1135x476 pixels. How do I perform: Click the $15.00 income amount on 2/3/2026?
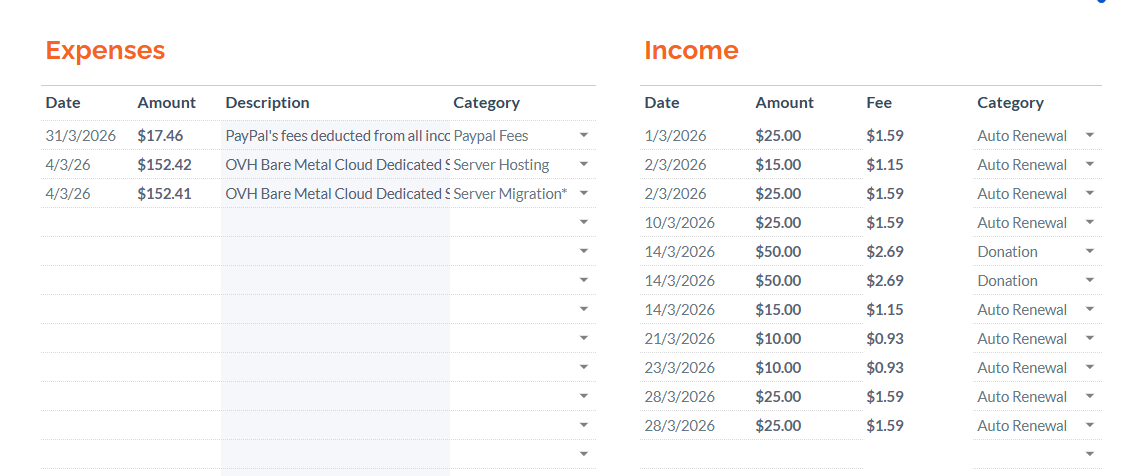pyautogui.click(x=778, y=164)
